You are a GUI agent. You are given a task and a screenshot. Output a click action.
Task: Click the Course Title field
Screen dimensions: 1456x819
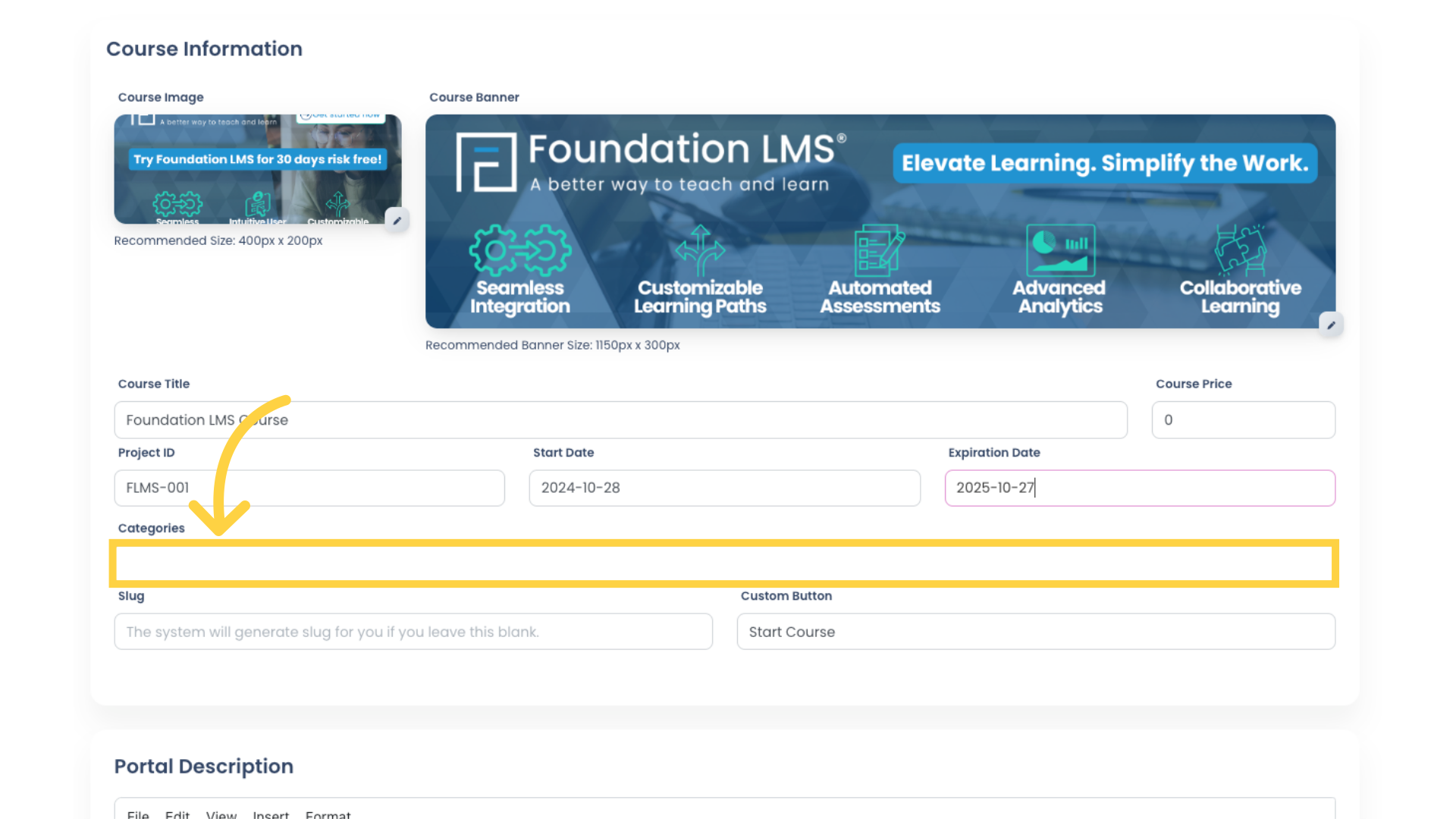[621, 419]
